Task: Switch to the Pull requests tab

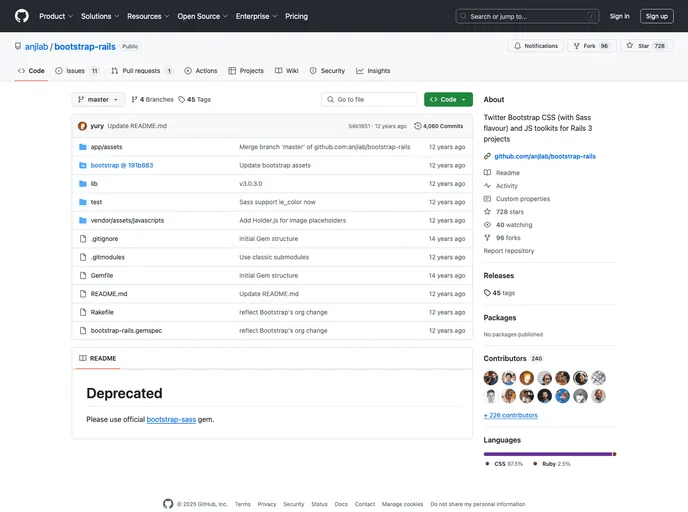Action: pos(142,71)
